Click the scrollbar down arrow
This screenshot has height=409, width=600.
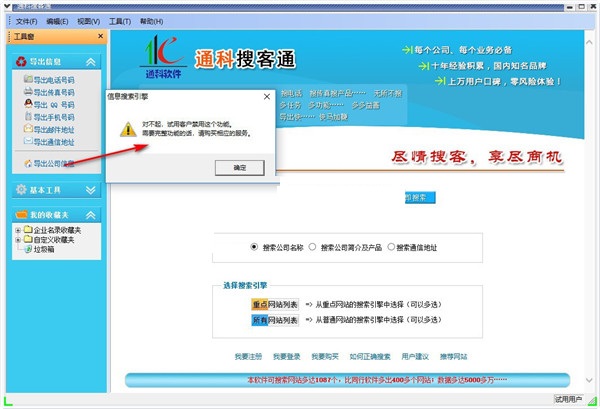coord(589,380)
